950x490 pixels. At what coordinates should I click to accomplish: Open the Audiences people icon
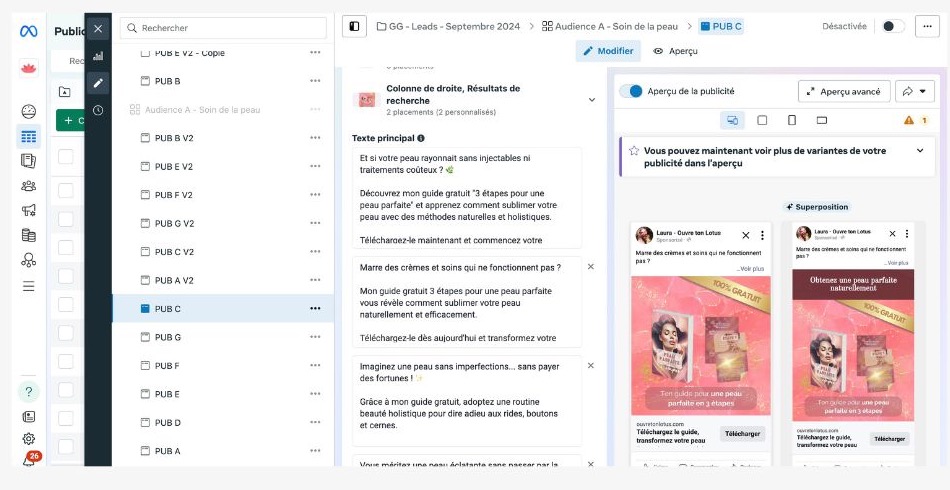click(28, 186)
